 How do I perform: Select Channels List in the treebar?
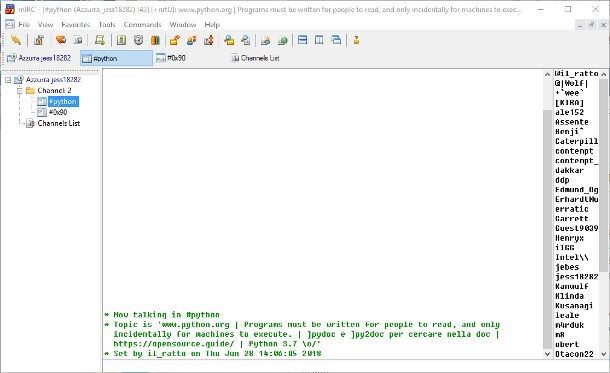[59, 123]
